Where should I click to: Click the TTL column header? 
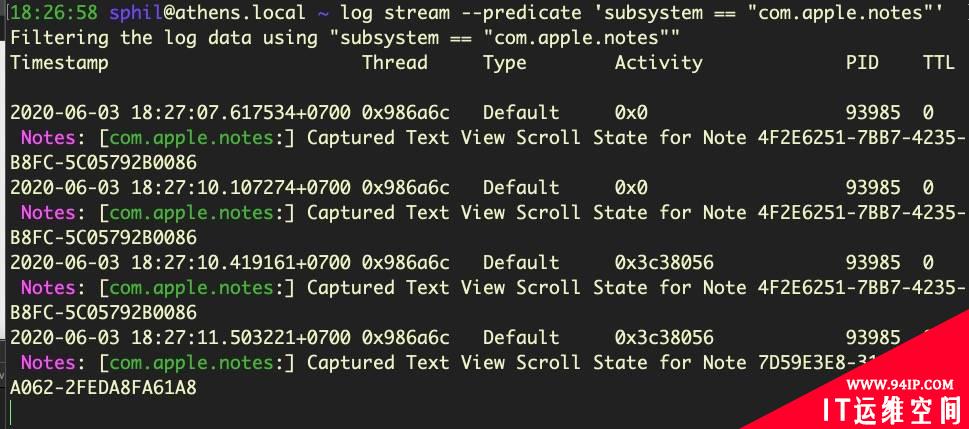click(x=939, y=62)
